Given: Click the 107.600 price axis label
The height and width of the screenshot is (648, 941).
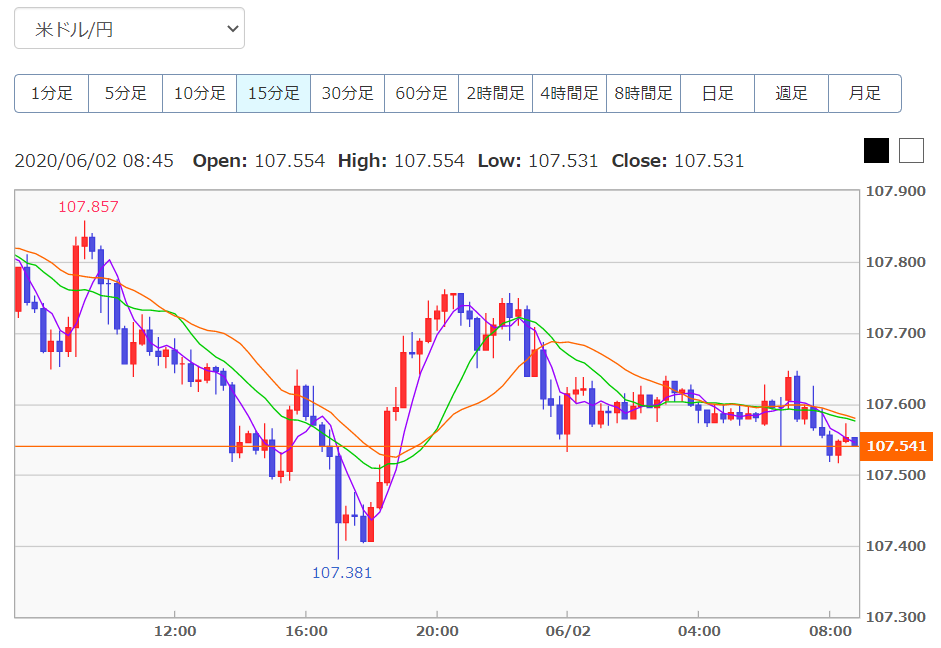Looking at the screenshot, I should click(895, 404).
